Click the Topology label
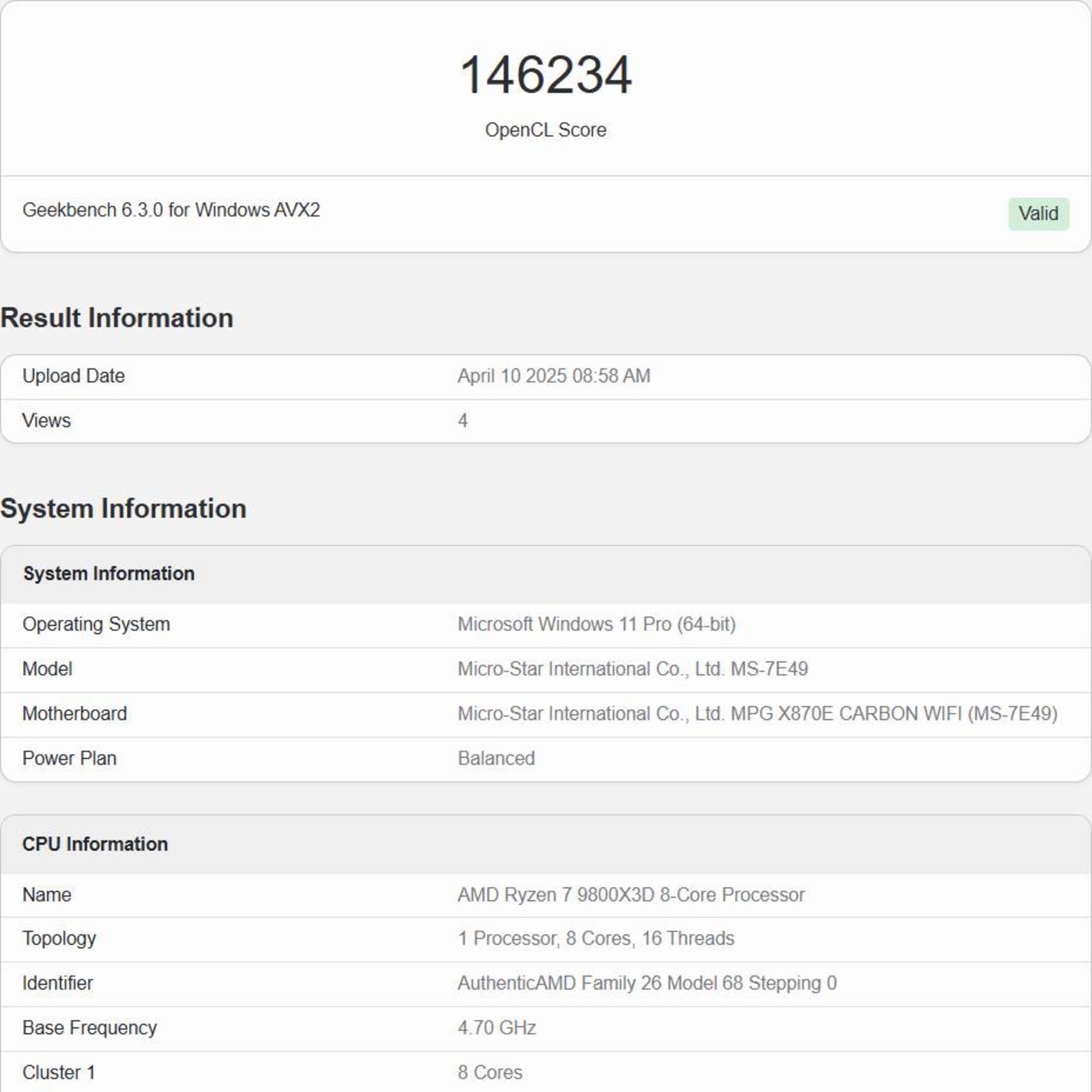Viewport: 1092px width, 1092px height. (59, 938)
